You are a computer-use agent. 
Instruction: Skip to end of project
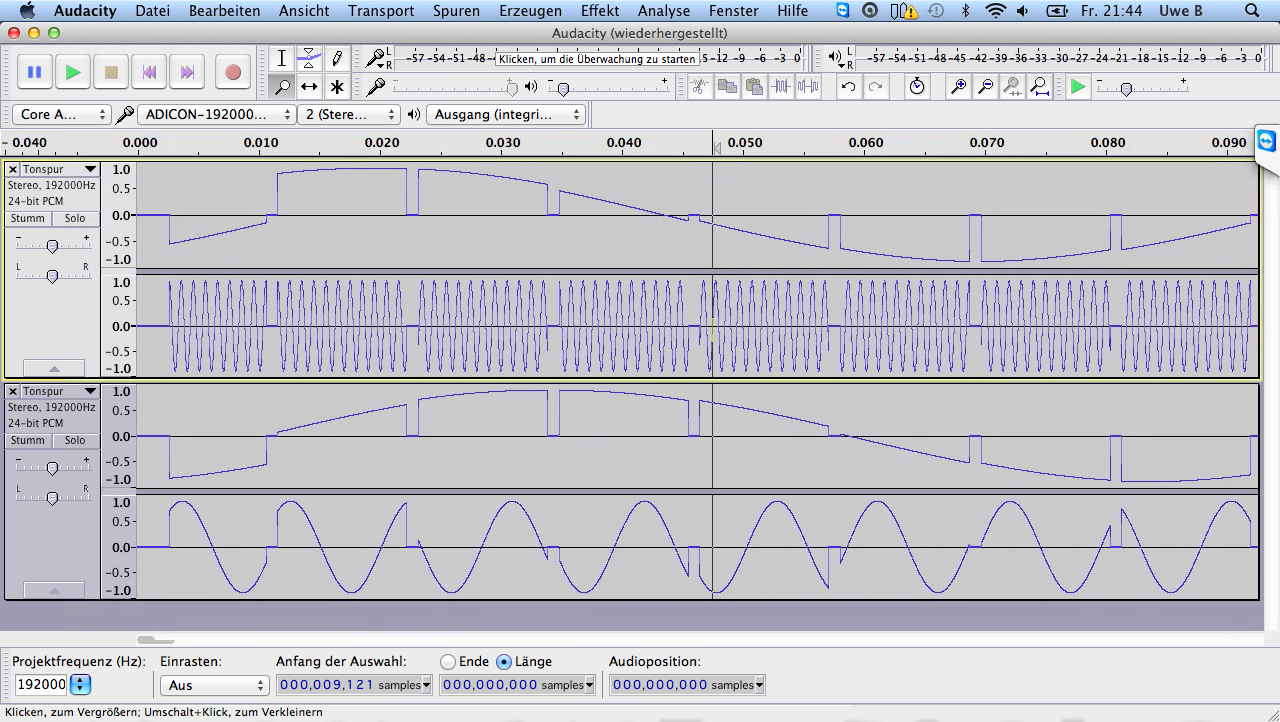(187, 72)
